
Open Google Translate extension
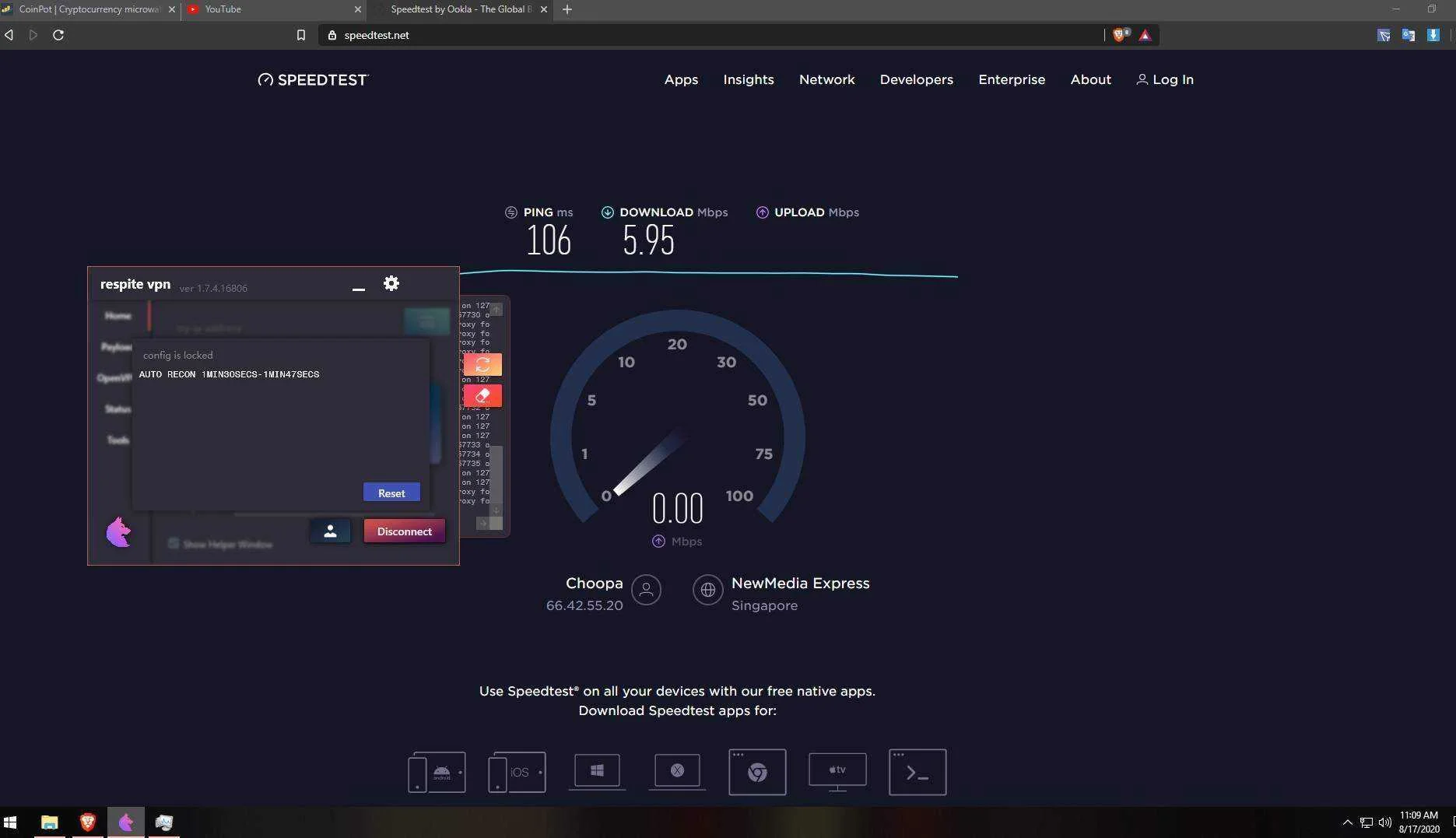tap(1409, 35)
